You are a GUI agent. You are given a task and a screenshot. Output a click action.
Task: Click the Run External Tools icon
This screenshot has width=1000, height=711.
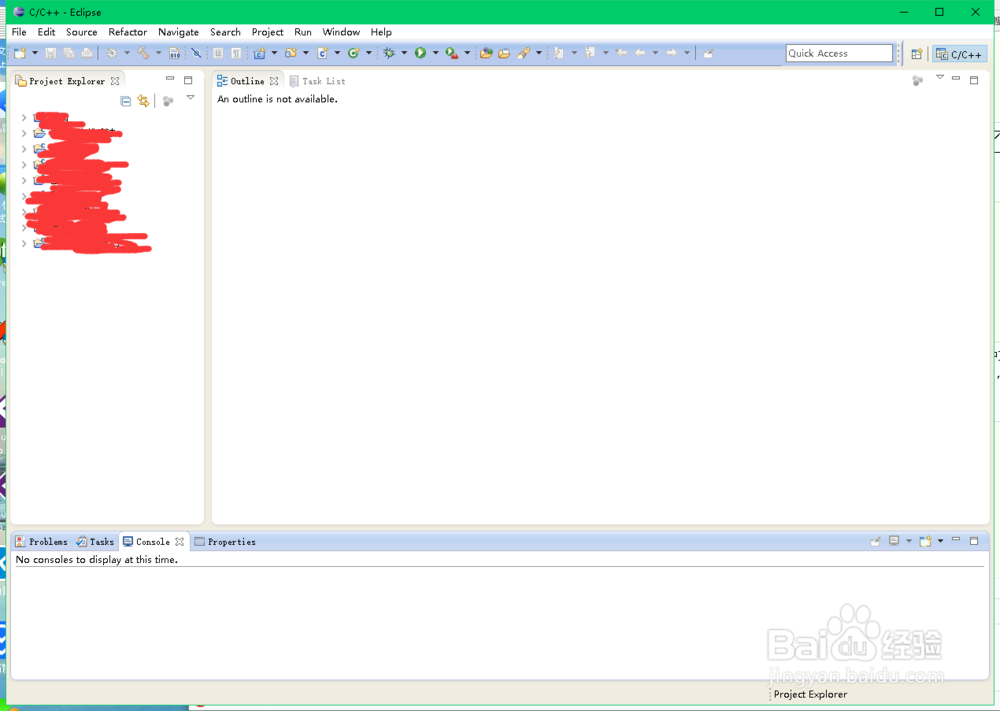[x=452, y=54]
